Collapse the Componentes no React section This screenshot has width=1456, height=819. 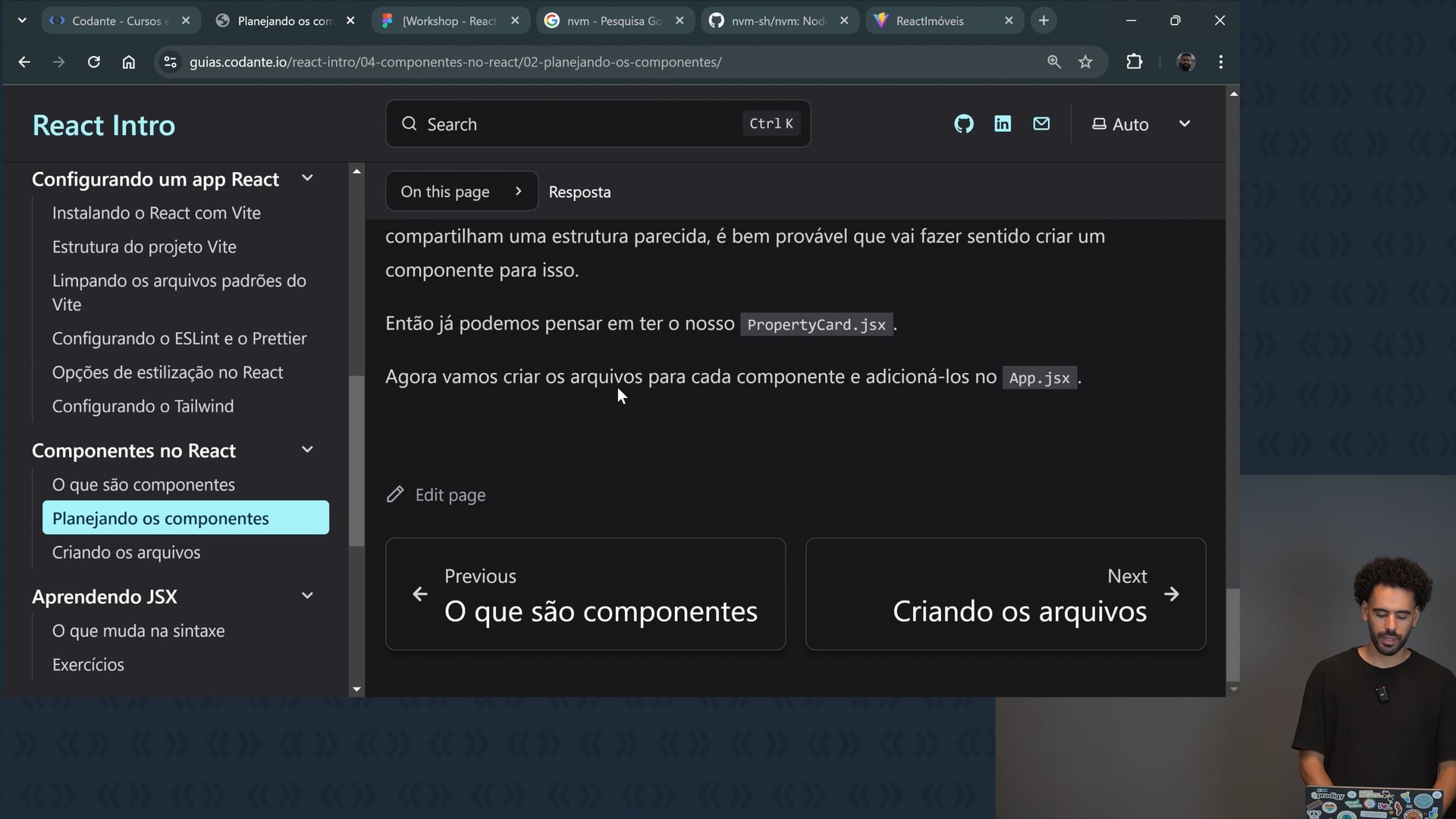307,450
